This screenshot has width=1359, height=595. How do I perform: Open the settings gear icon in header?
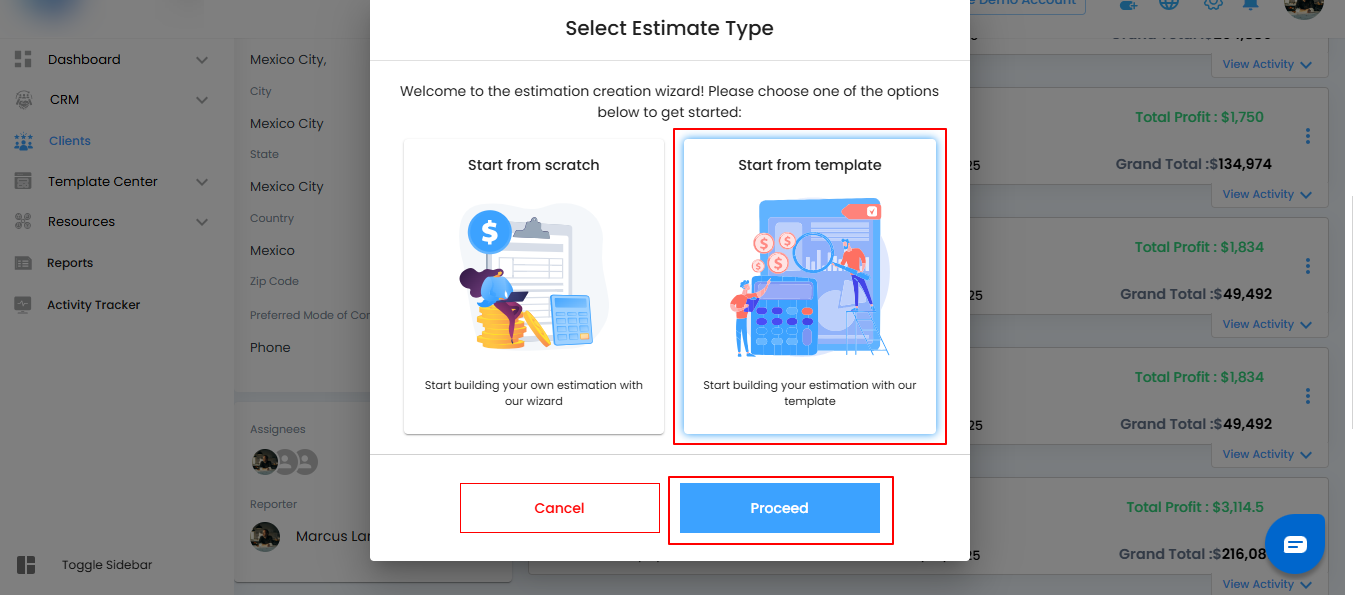1213,5
